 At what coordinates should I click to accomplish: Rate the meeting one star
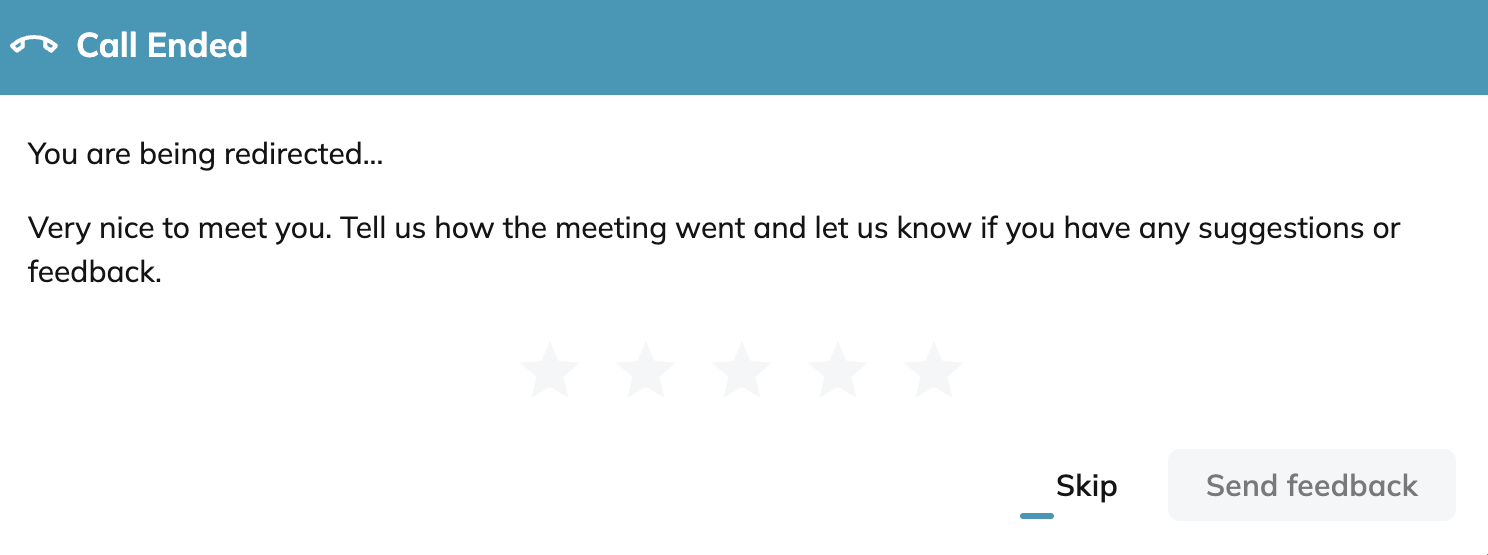click(x=550, y=368)
